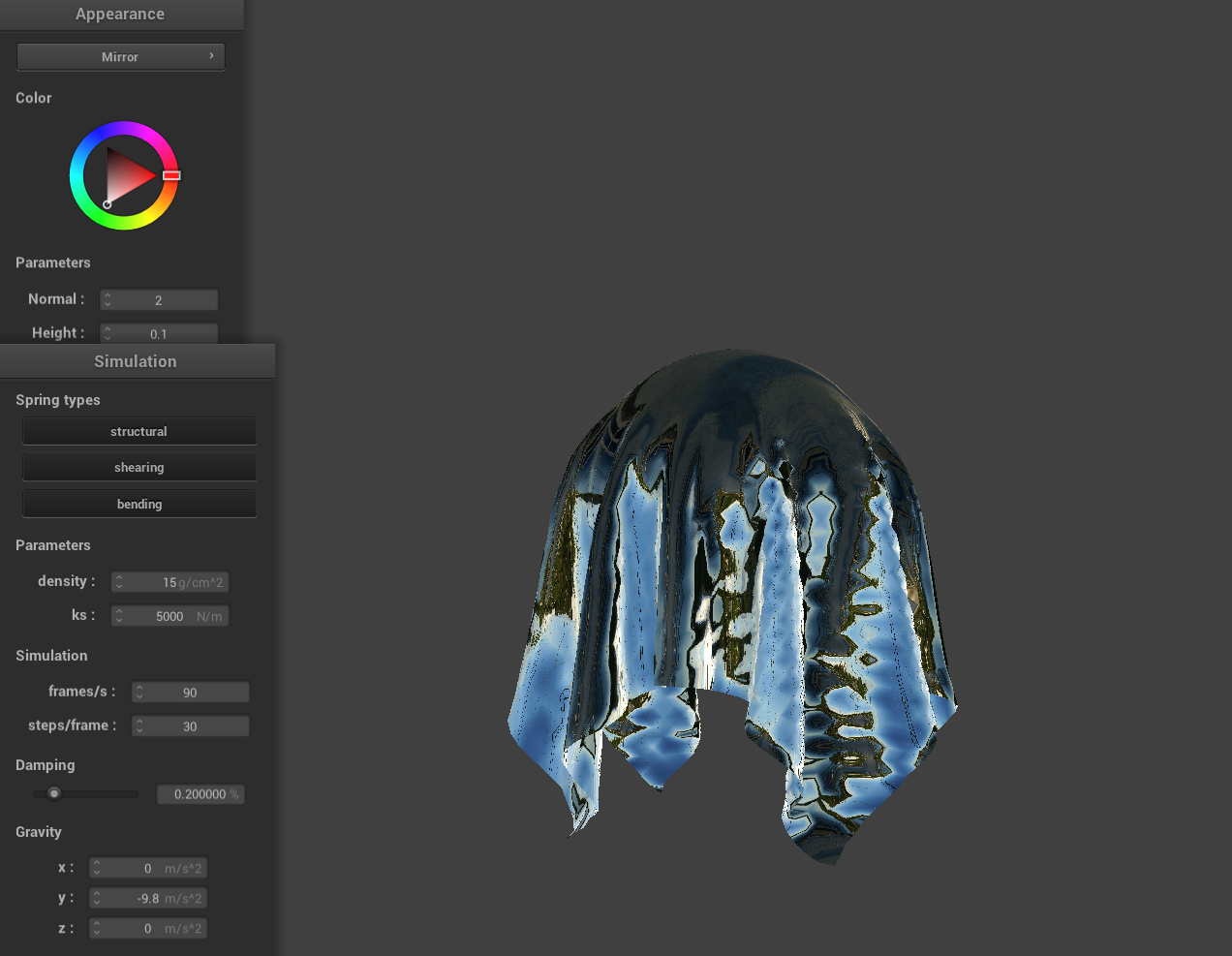The width and height of the screenshot is (1232, 956).
Task: Toggle the shearing spring type
Action: 139,467
